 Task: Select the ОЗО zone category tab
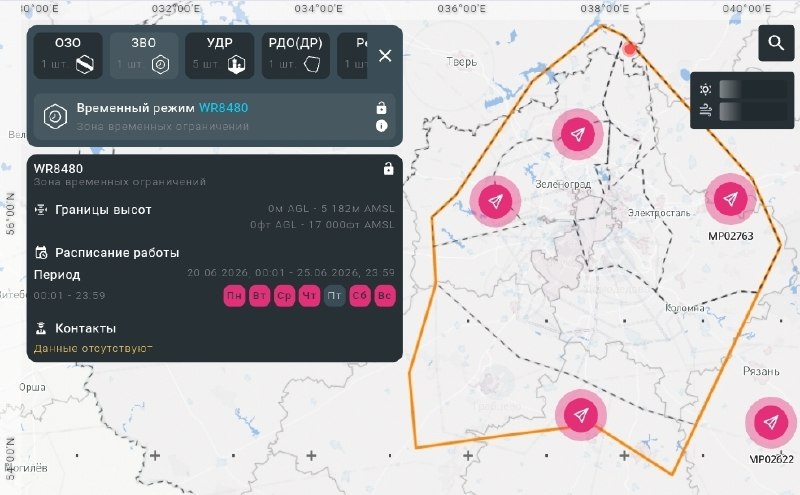(x=68, y=56)
